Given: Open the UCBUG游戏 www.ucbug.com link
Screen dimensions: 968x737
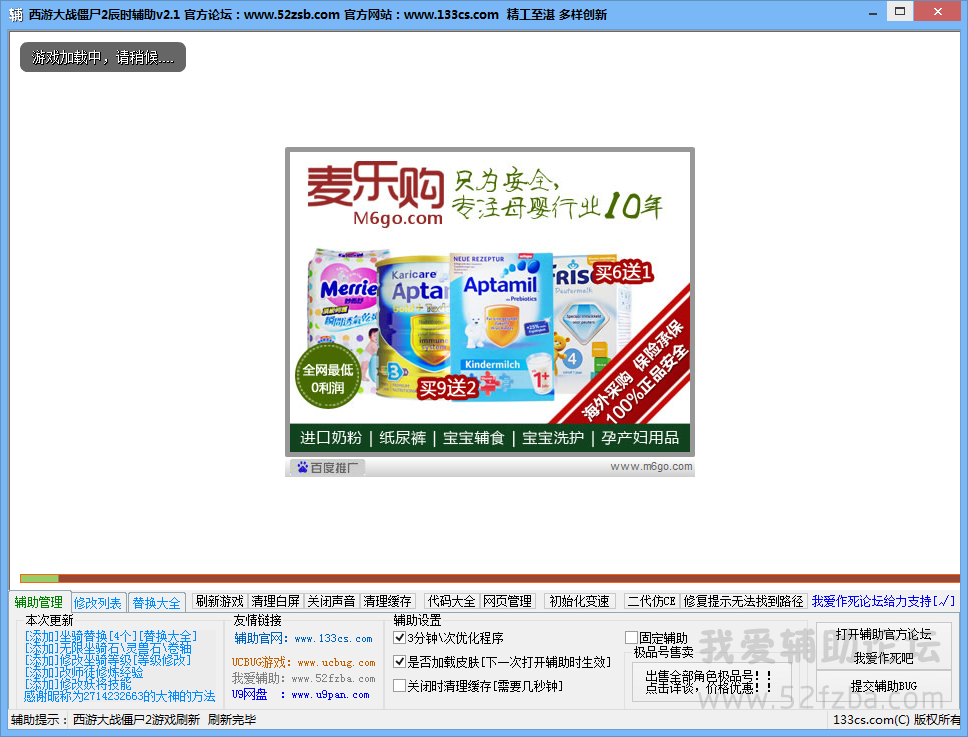Looking at the screenshot, I should (303, 662).
